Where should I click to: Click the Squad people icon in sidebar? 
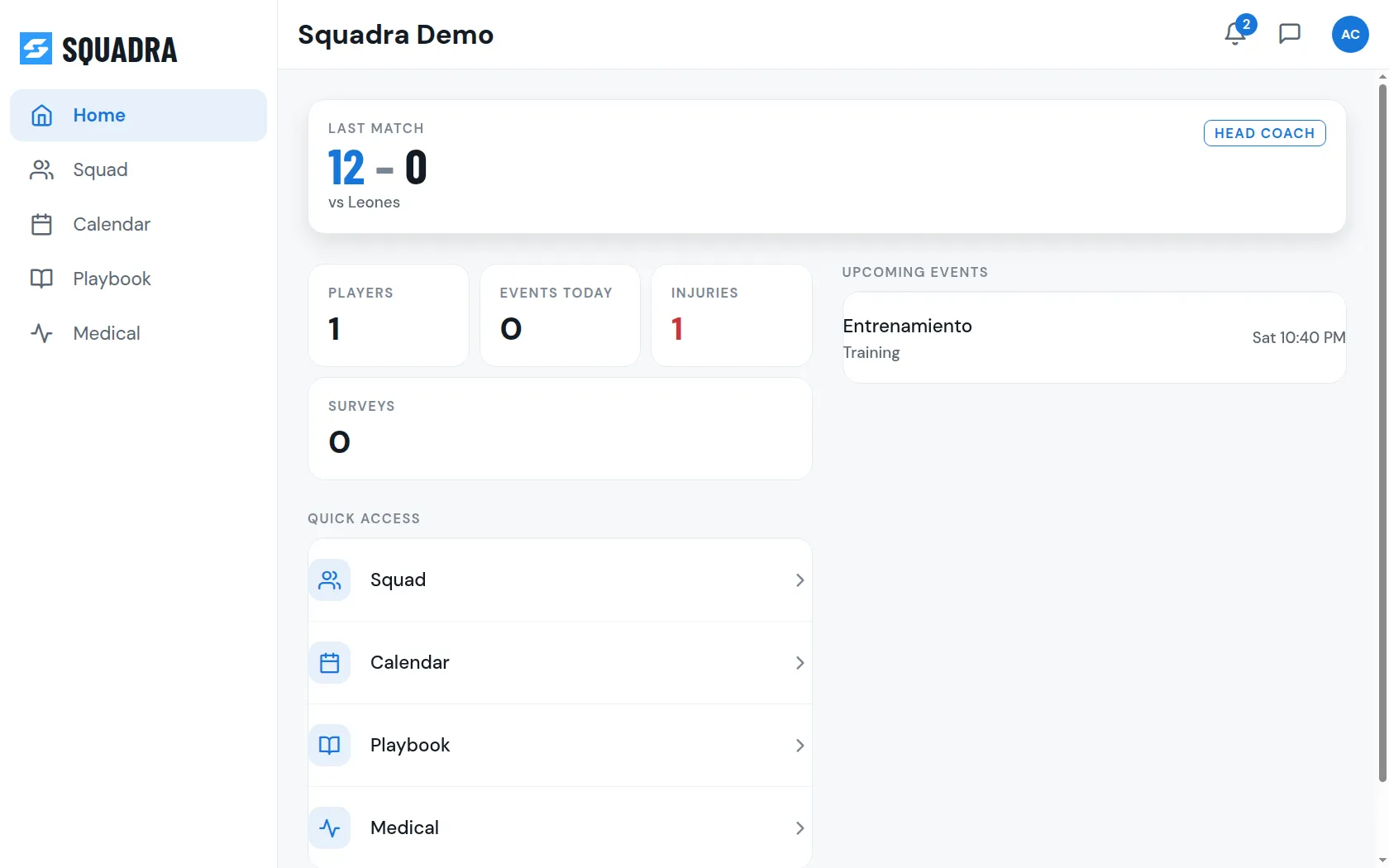(41, 169)
